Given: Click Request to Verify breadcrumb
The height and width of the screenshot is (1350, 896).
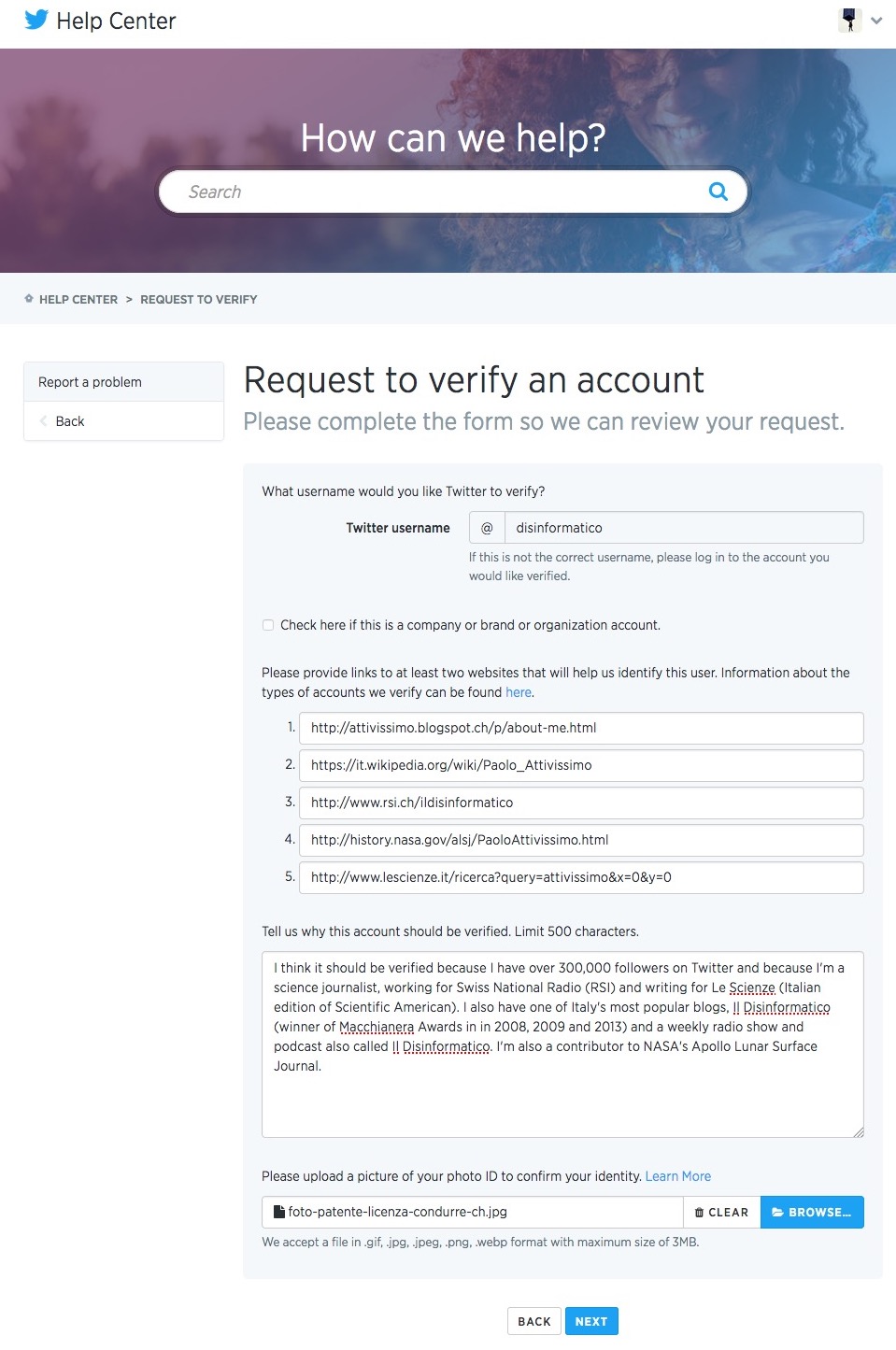Looking at the screenshot, I should 198,300.
